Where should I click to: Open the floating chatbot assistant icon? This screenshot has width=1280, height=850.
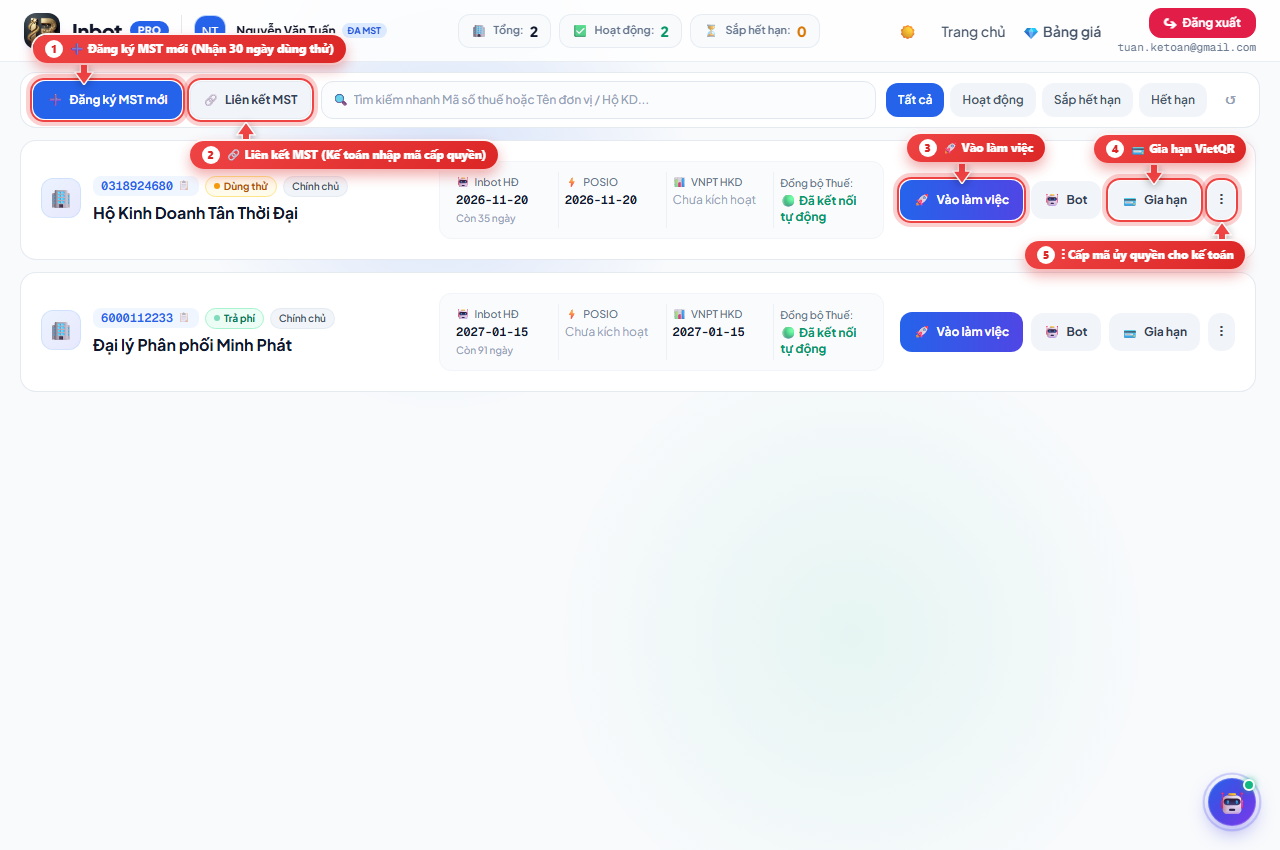[x=1232, y=802]
